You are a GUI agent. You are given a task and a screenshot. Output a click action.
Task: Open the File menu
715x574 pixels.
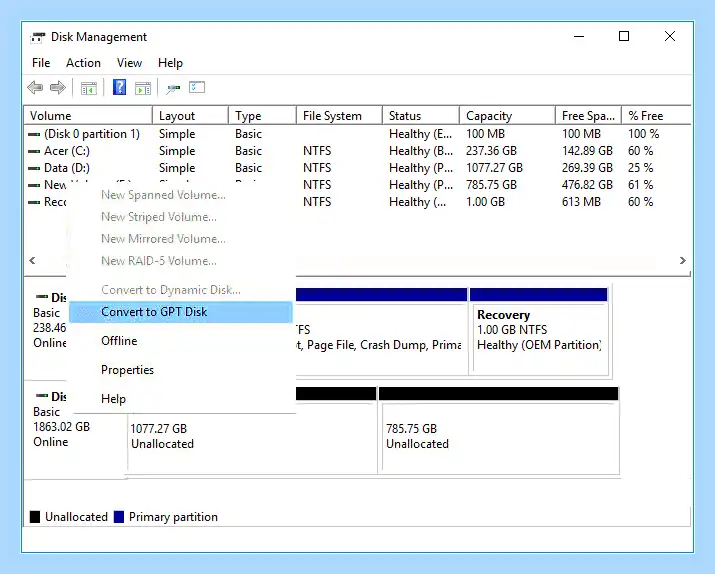pos(41,63)
